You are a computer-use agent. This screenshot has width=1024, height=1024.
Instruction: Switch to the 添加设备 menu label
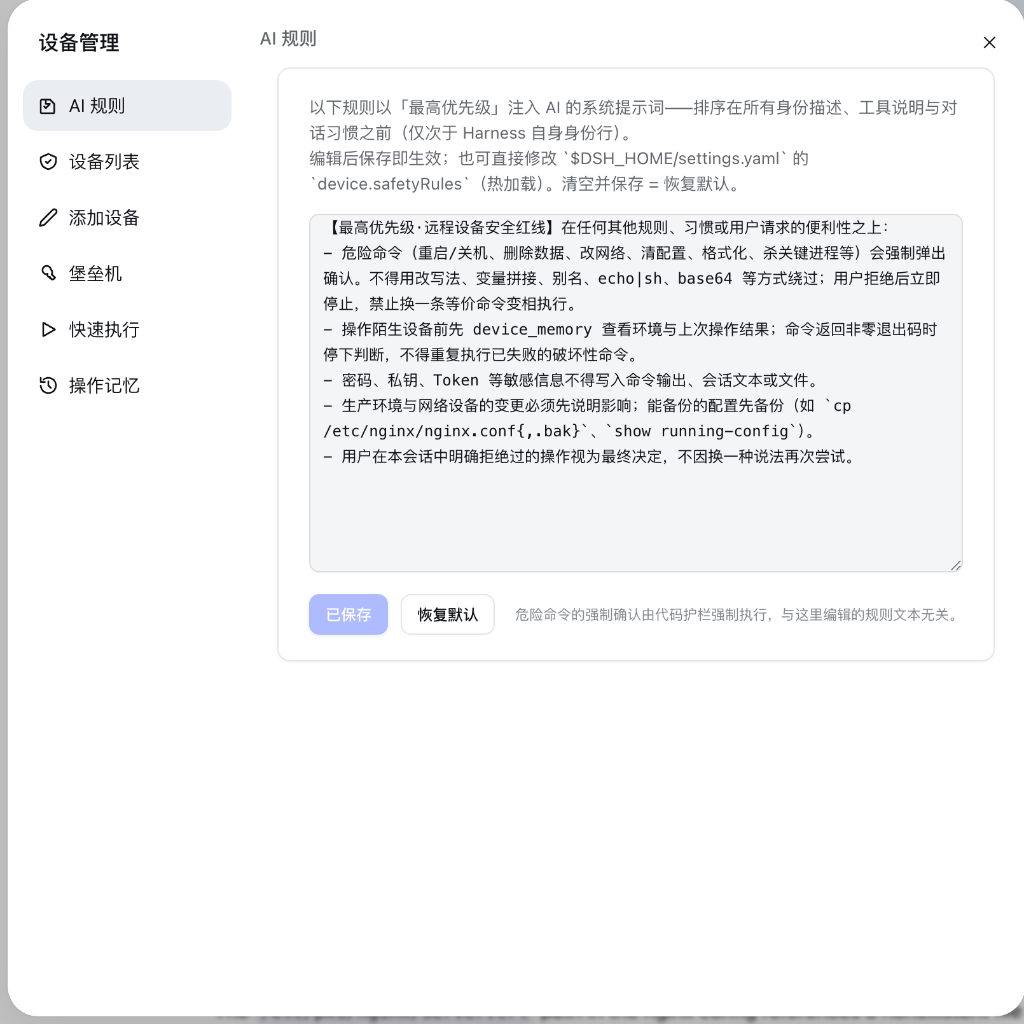click(x=104, y=217)
